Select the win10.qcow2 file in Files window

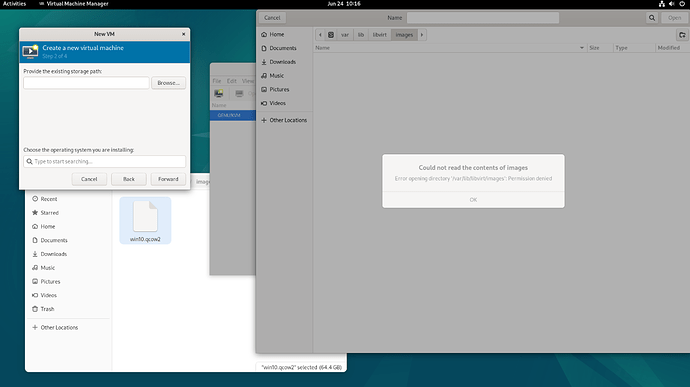click(145, 220)
